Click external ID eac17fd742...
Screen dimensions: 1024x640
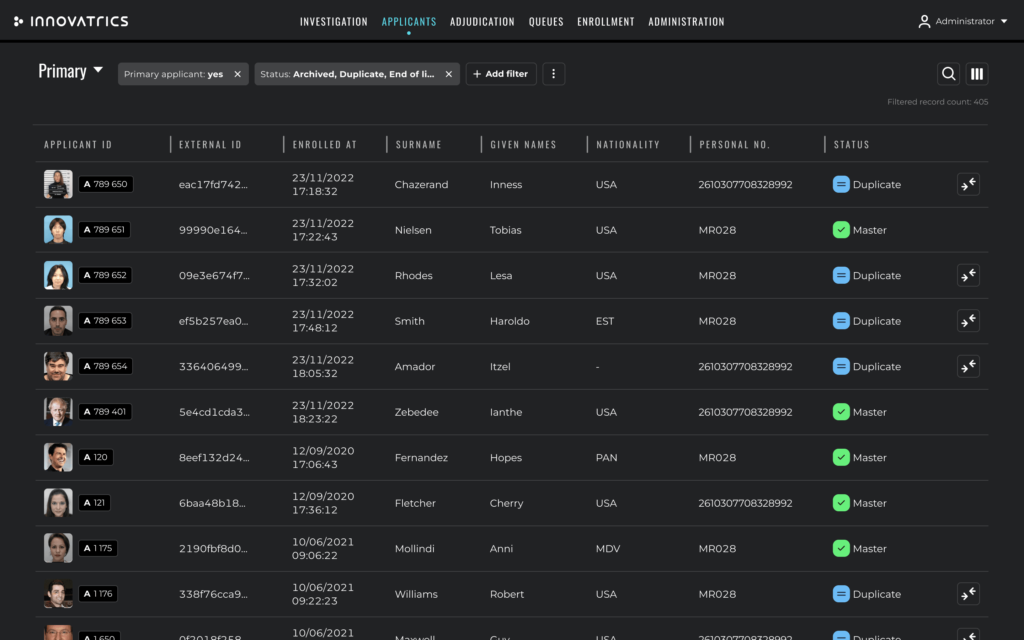click(213, 184)
